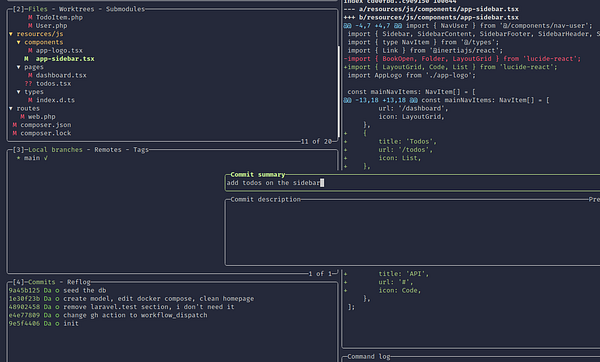Screen dimensions: 600x362
Task: Switch to the Remotes tab
Action: tap(108, 150)
